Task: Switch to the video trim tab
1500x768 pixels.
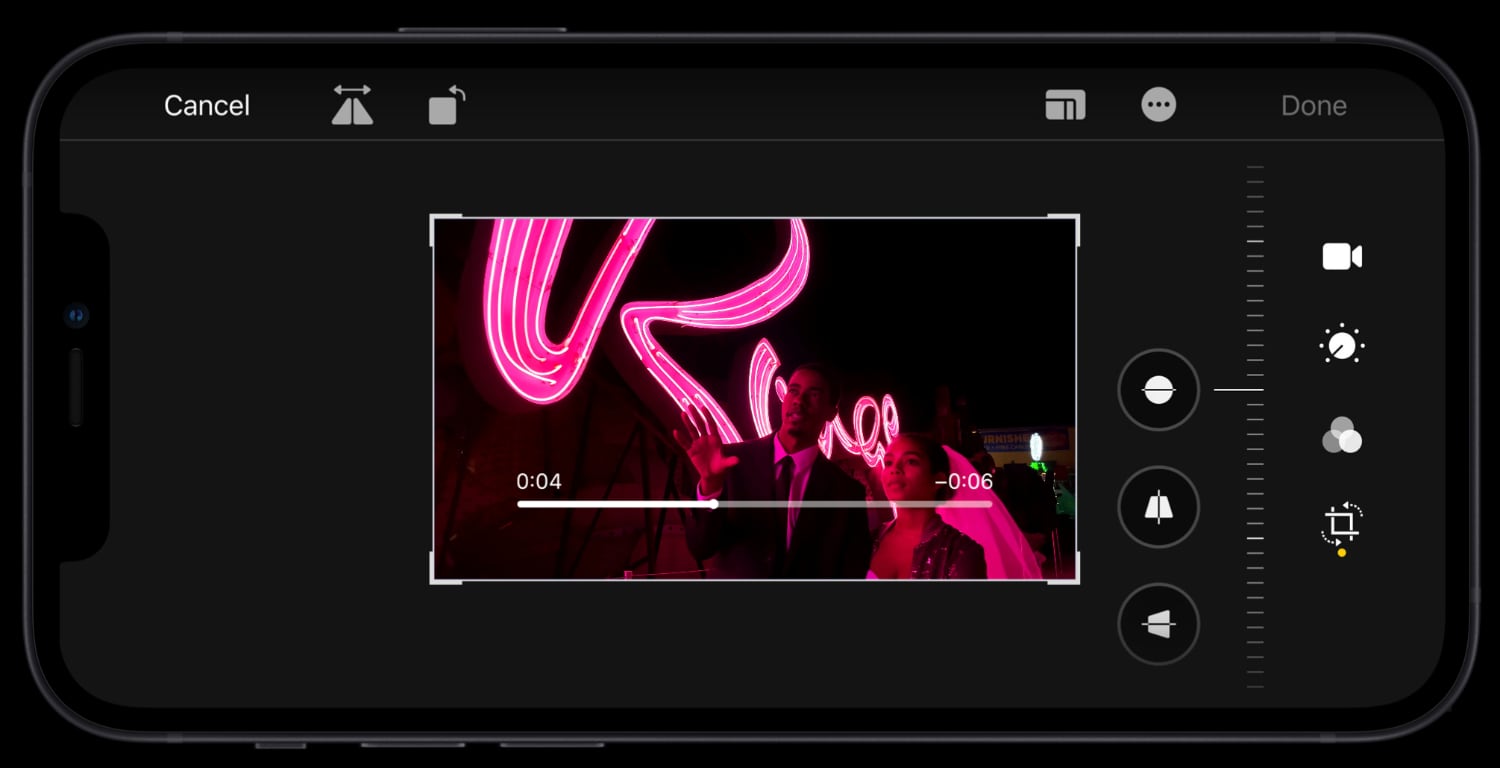Action: (1342, 257)
